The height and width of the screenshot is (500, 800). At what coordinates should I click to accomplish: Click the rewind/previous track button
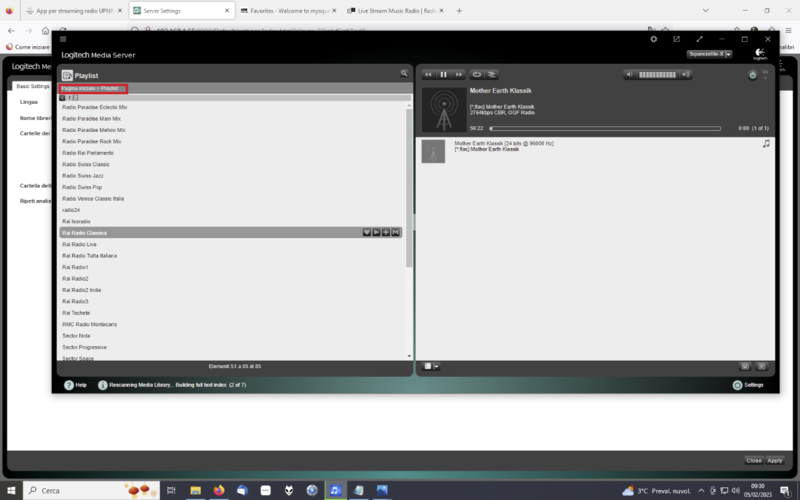tap(429, 74)
